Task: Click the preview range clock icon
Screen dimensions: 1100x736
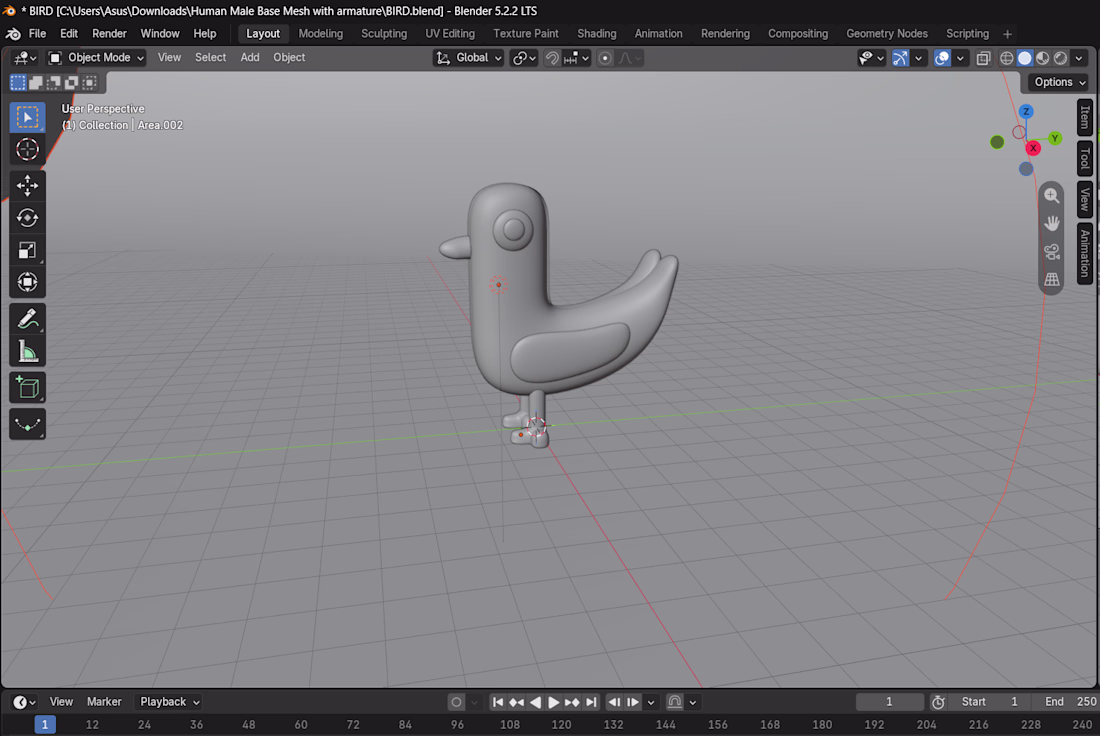Action: coord(938,702)
